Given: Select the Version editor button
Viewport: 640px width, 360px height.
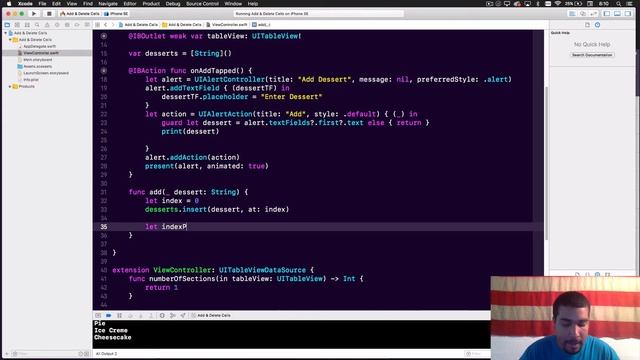Looking at the screenshot, I should coord(593,13).
